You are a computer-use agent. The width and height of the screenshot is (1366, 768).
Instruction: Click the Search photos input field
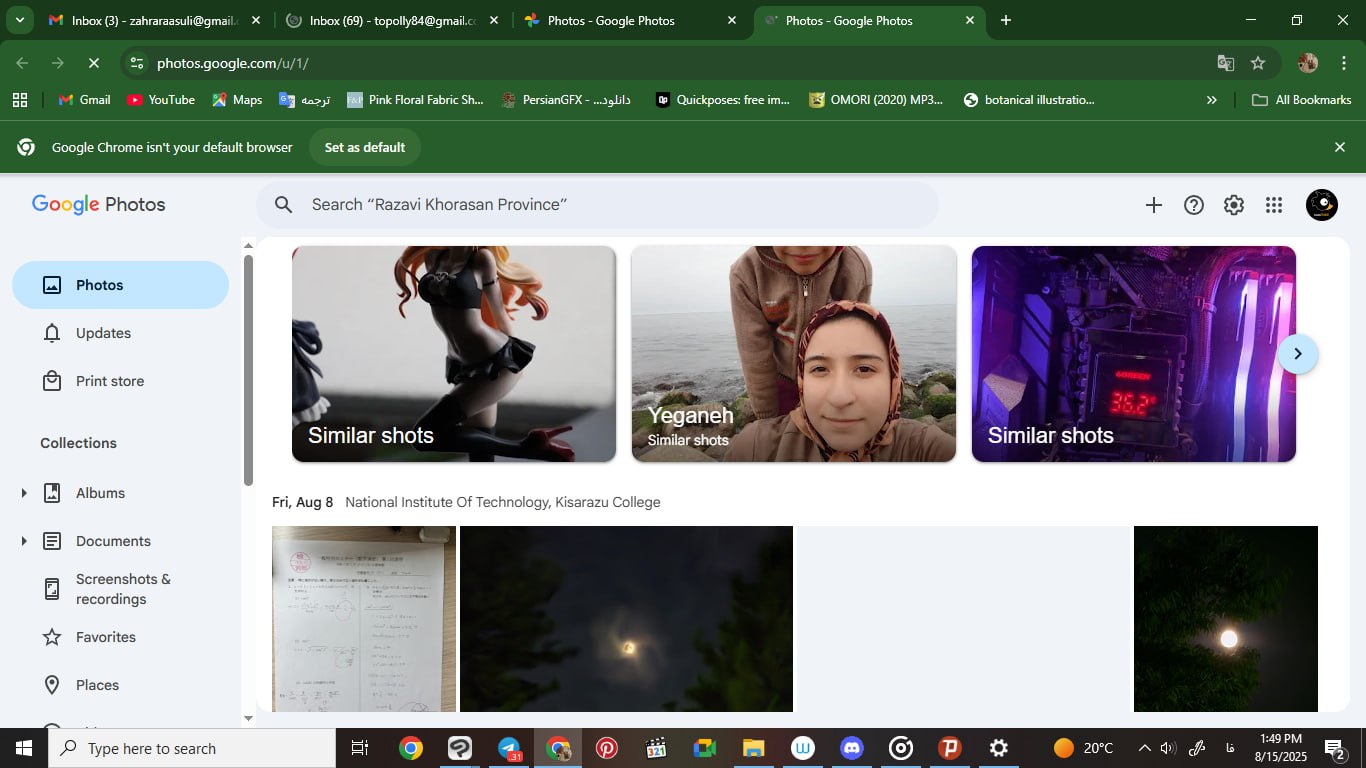pyautogui.click(x=600, y=205)
